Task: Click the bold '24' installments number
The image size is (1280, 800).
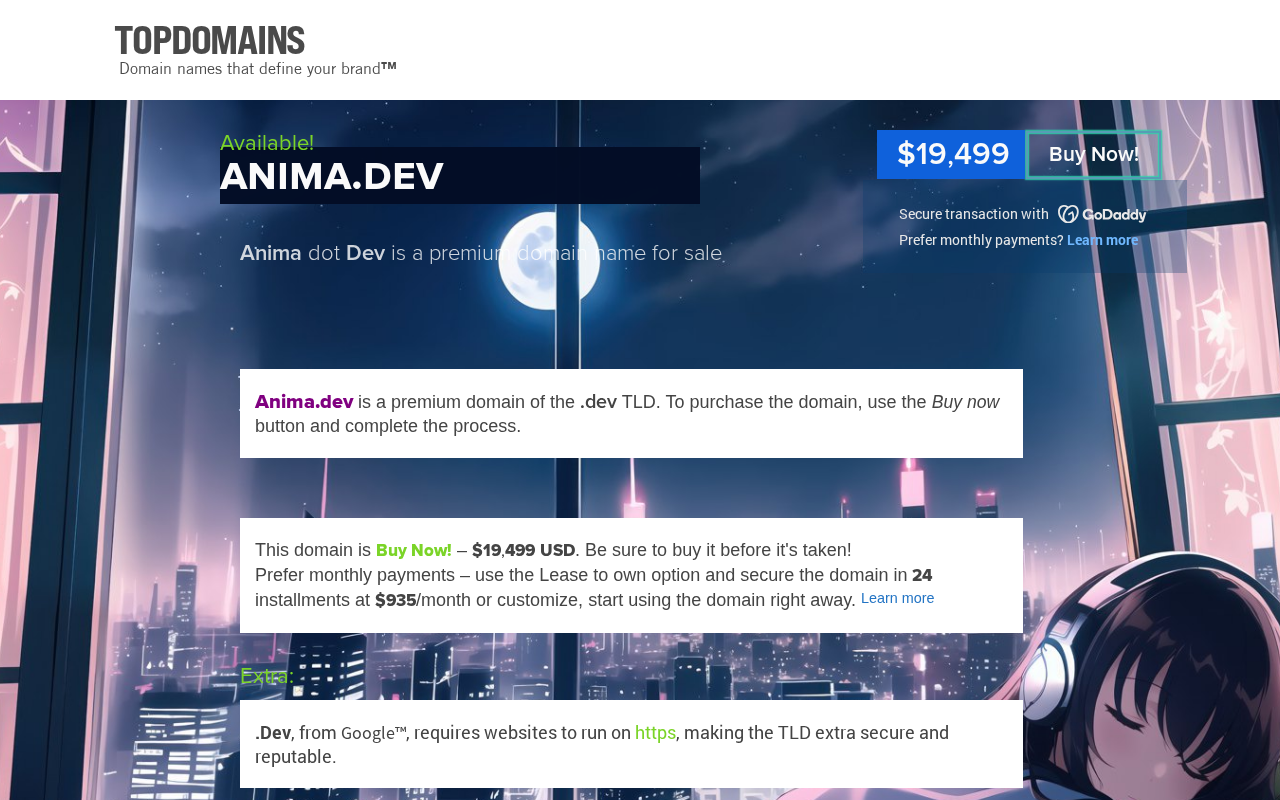Action: click(922, 575)
